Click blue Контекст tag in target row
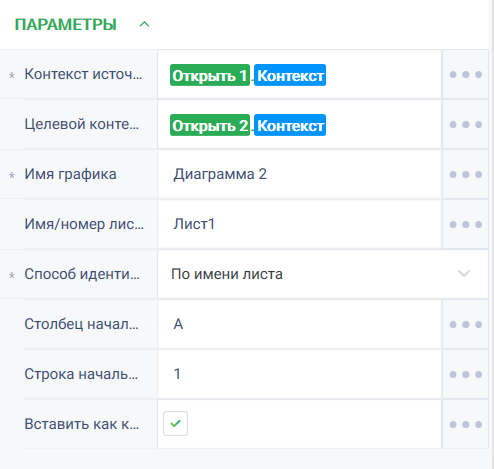This screenshot has width=494, height=469. click(x=290, y=125)
